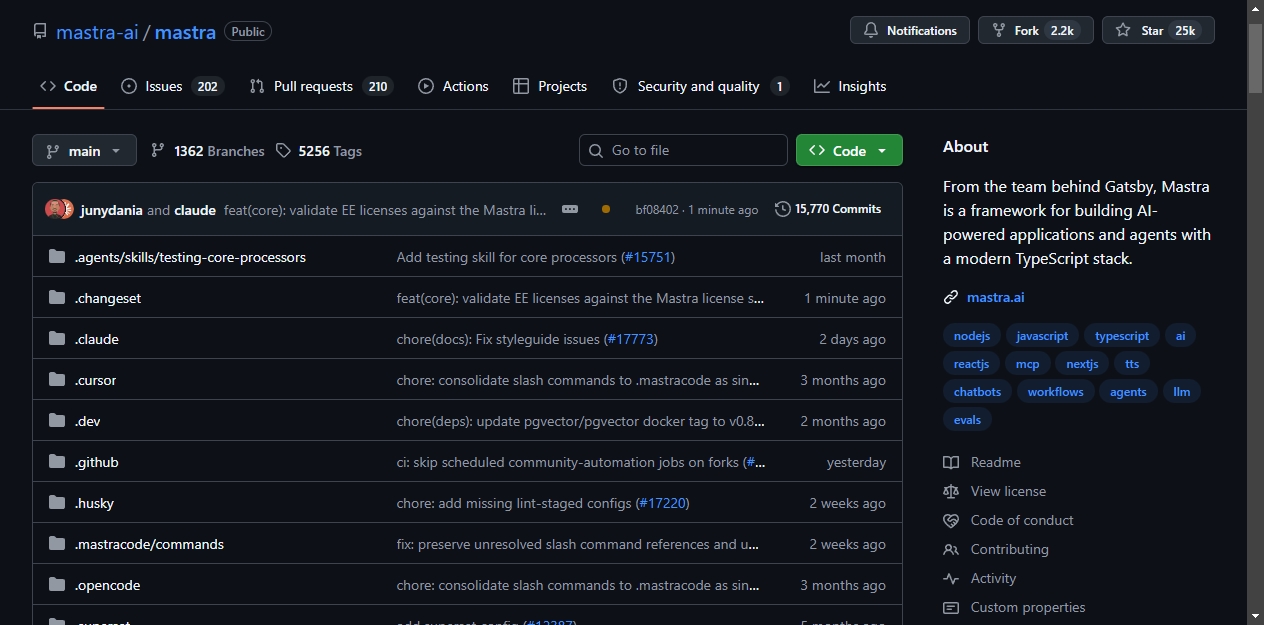Viewport: 1264px width, 625px height.
Task: Open the claude co-author link
Action: pos(195,210)
